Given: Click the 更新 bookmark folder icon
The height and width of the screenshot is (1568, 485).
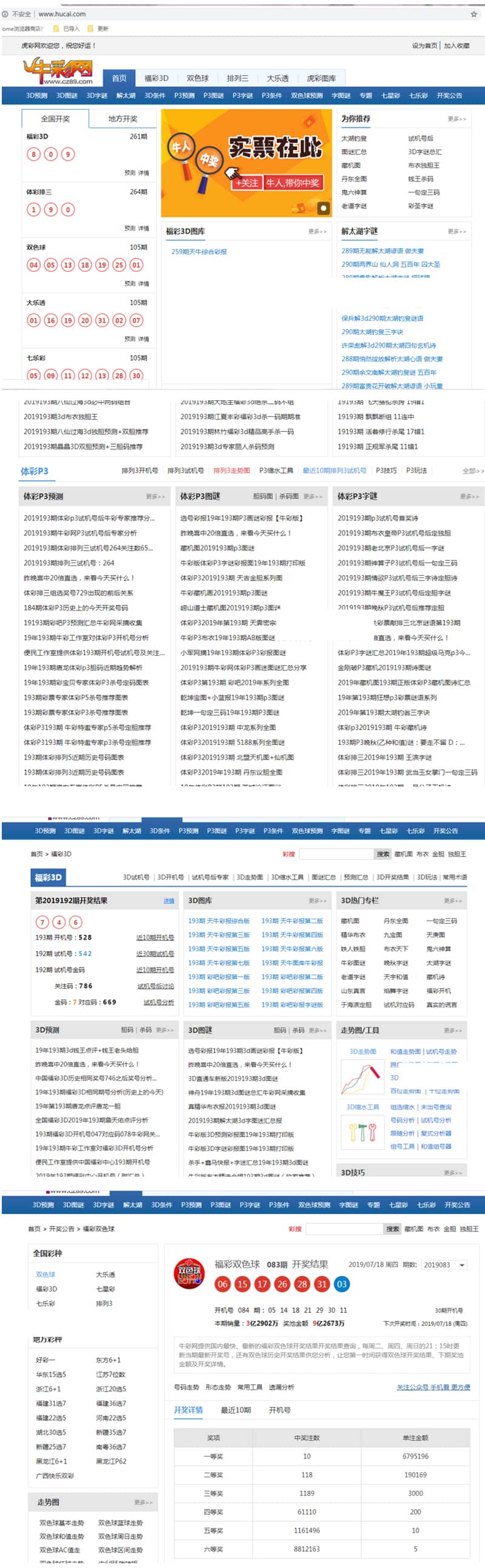Looking at the screenshot, I should [90, 28].
